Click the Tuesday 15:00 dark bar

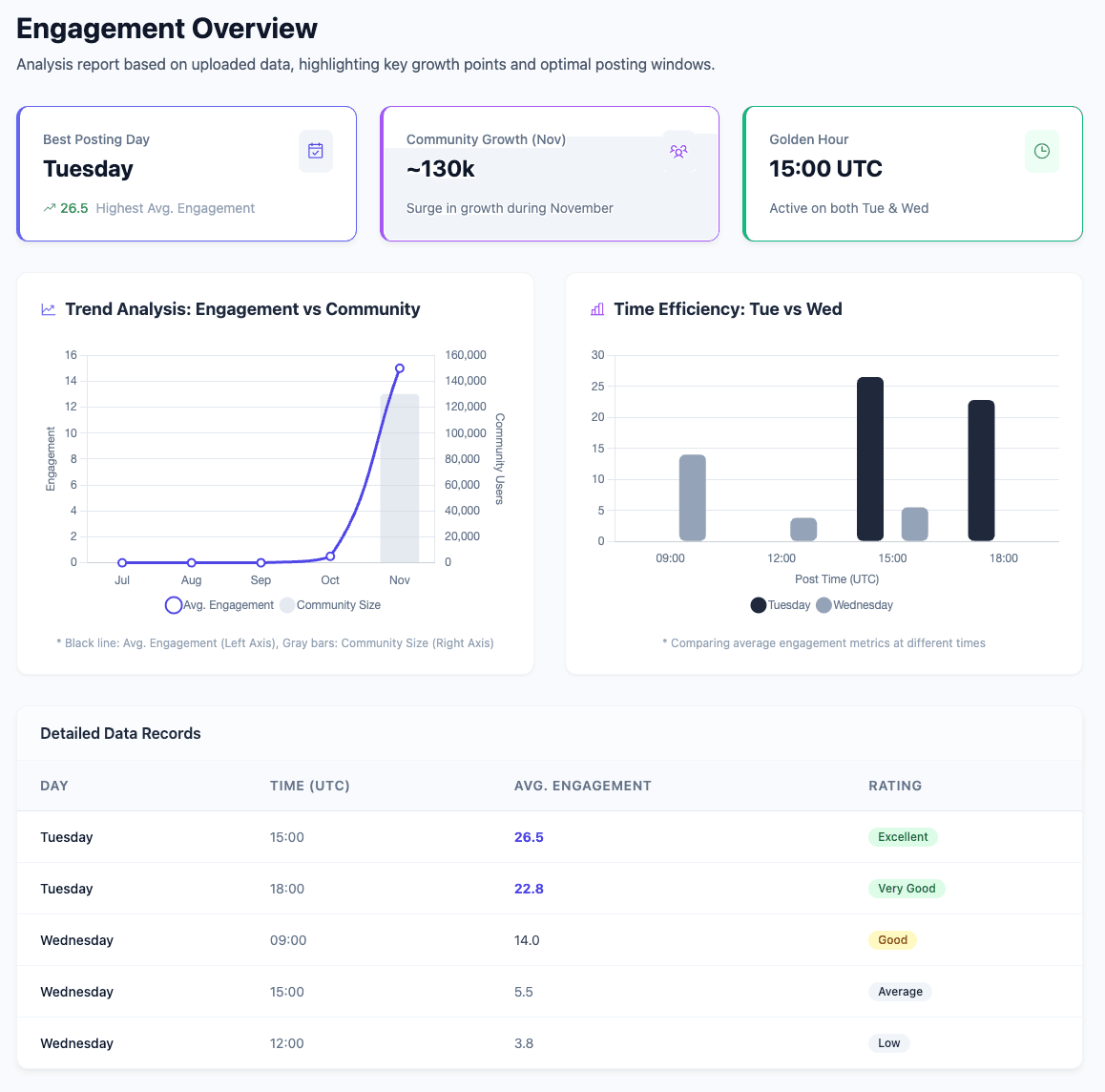coord(869,459)
